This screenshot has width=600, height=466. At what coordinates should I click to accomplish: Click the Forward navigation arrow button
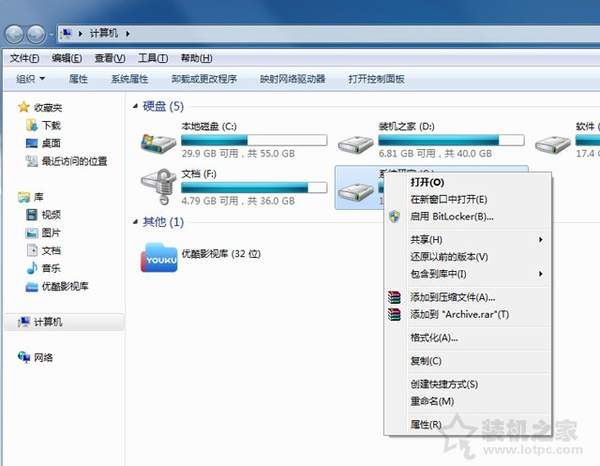point(36,34)
